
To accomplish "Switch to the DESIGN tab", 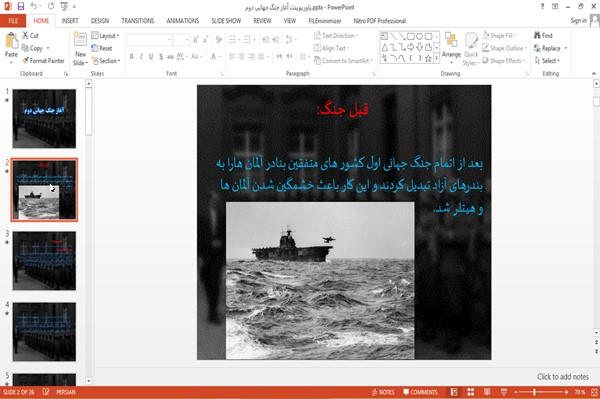I will [100, 21].
